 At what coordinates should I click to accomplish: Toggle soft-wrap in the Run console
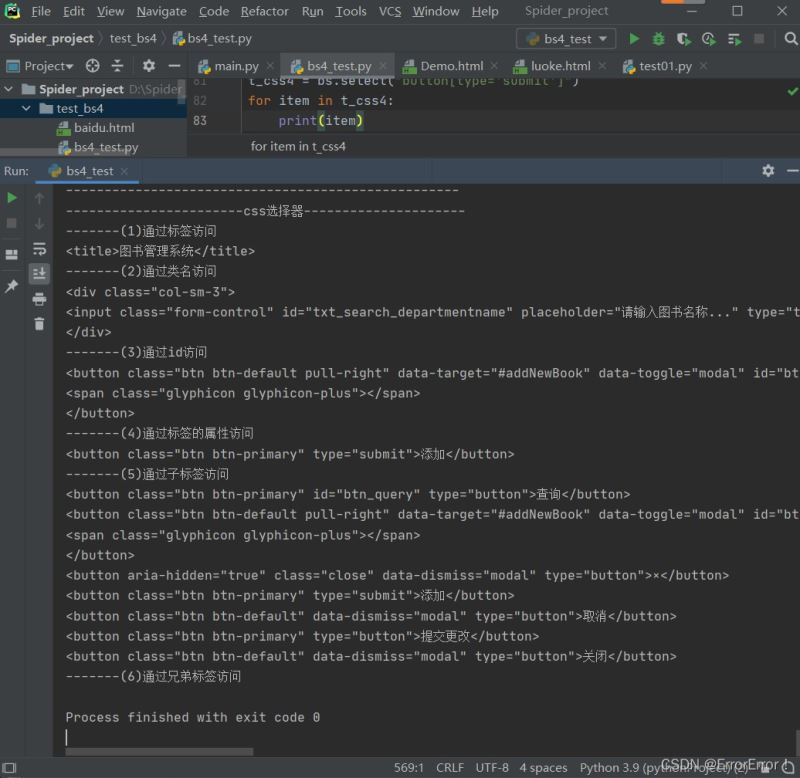click(x=39, y=249)
